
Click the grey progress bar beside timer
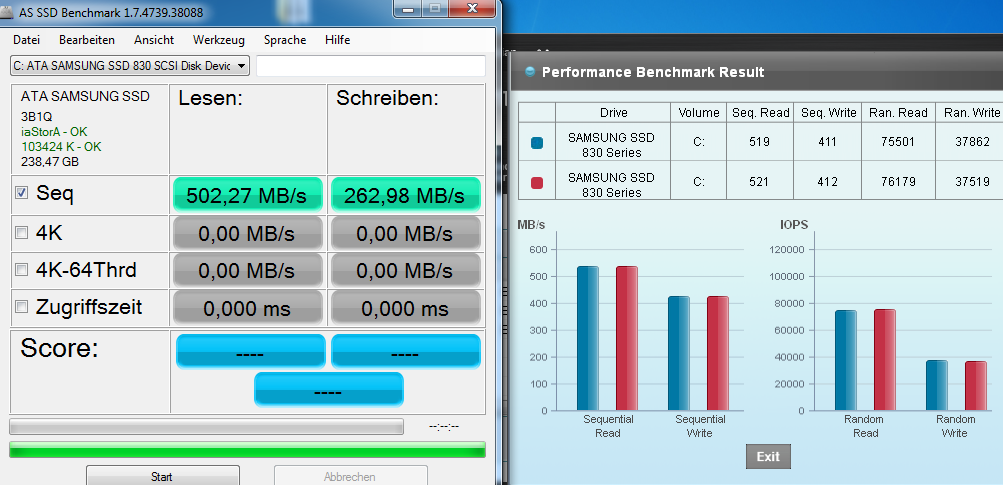tap(207, 427)
